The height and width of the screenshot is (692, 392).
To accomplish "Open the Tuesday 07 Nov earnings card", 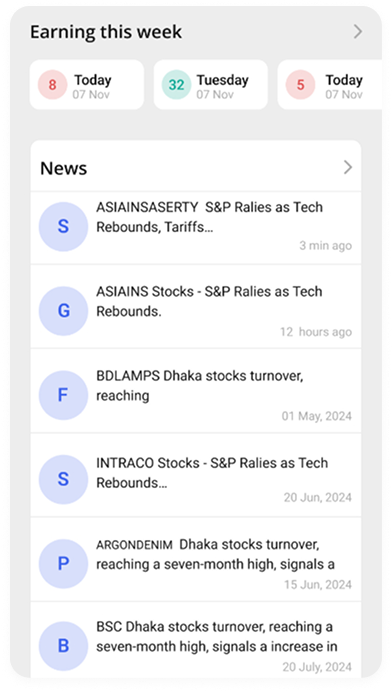I will point(211,85).
